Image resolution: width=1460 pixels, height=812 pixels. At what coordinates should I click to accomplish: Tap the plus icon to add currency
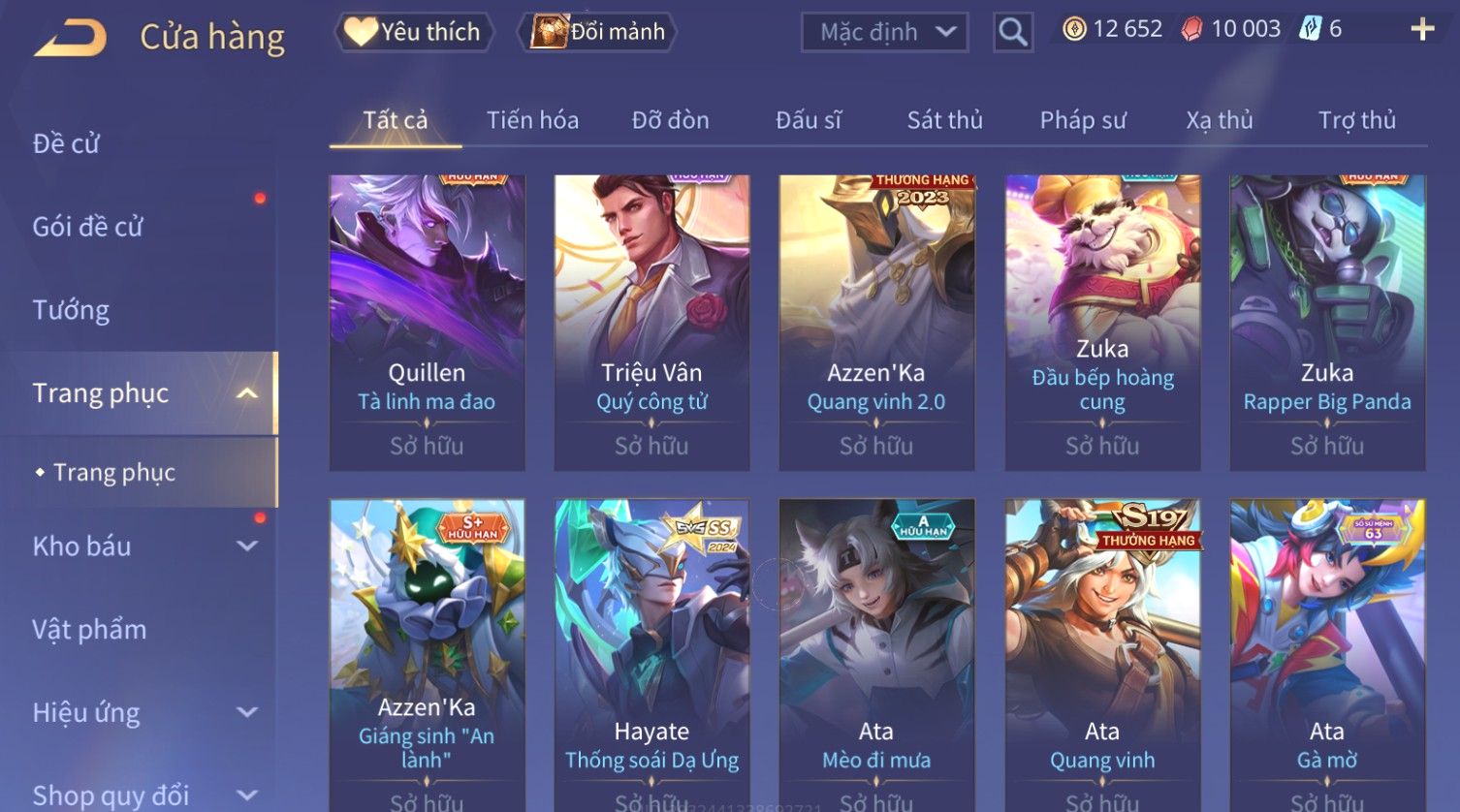[1422, 29]
